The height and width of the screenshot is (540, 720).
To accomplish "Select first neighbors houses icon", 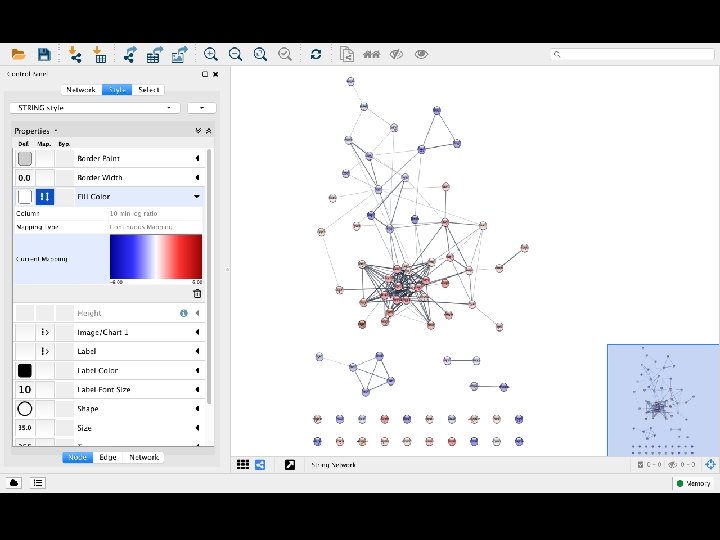I will (371, 54).
